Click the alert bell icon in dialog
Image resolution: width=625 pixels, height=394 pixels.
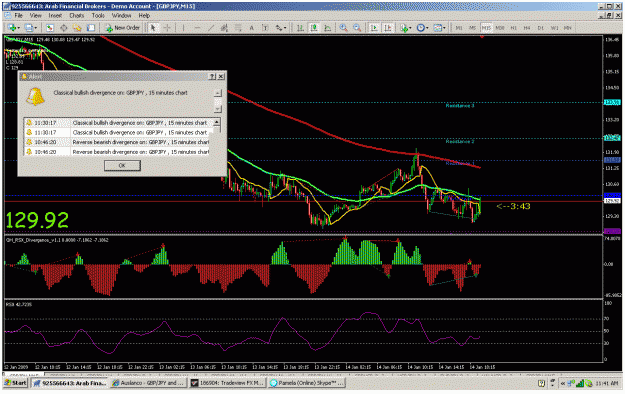pyautogui.click(x=35, y=97)
